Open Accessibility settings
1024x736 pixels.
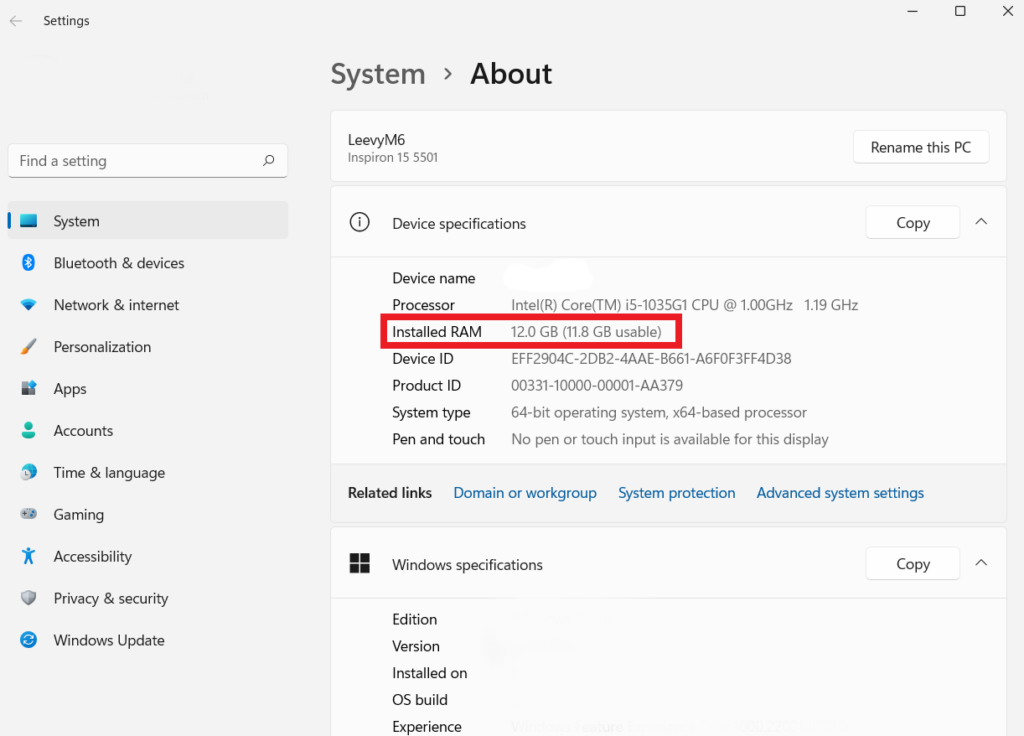[x=93, y=556]
